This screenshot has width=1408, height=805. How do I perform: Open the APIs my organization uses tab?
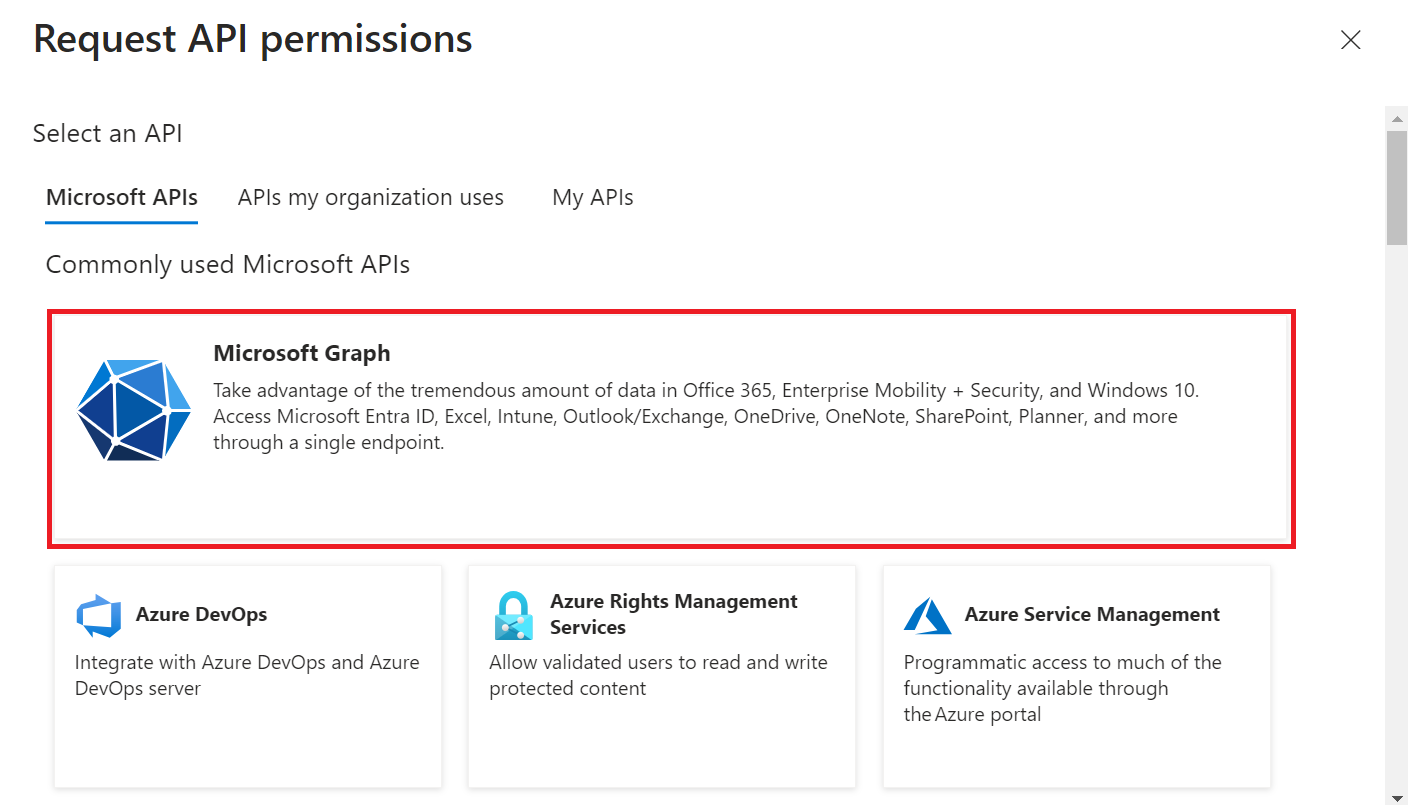pyautogui.click(x=370, y=198)
